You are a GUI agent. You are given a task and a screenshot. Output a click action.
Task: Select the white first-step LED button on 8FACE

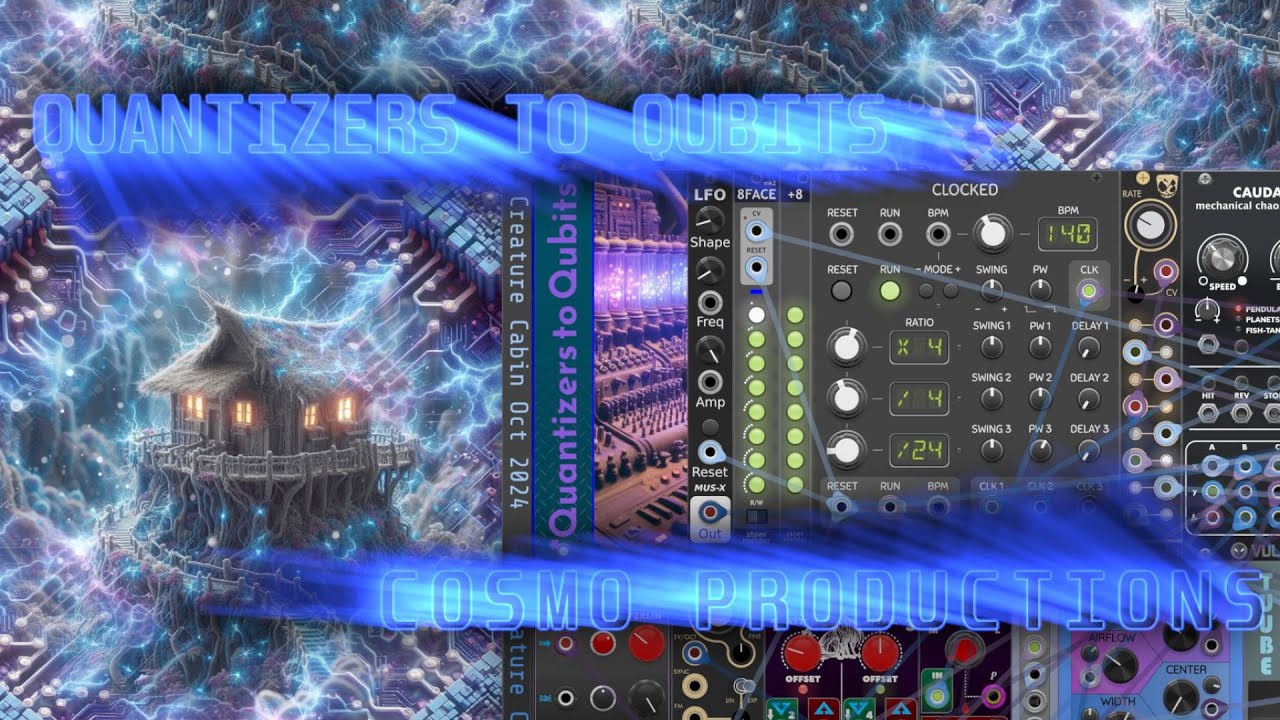pos(757,315)
